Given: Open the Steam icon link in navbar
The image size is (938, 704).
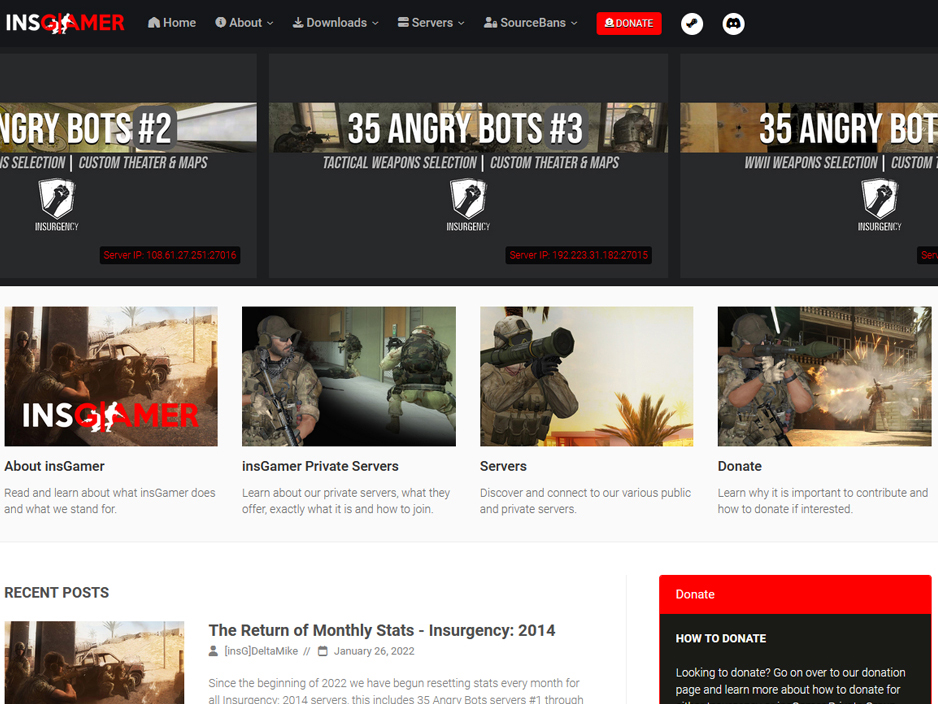Looking at the screenshot, I should [692, 23].
